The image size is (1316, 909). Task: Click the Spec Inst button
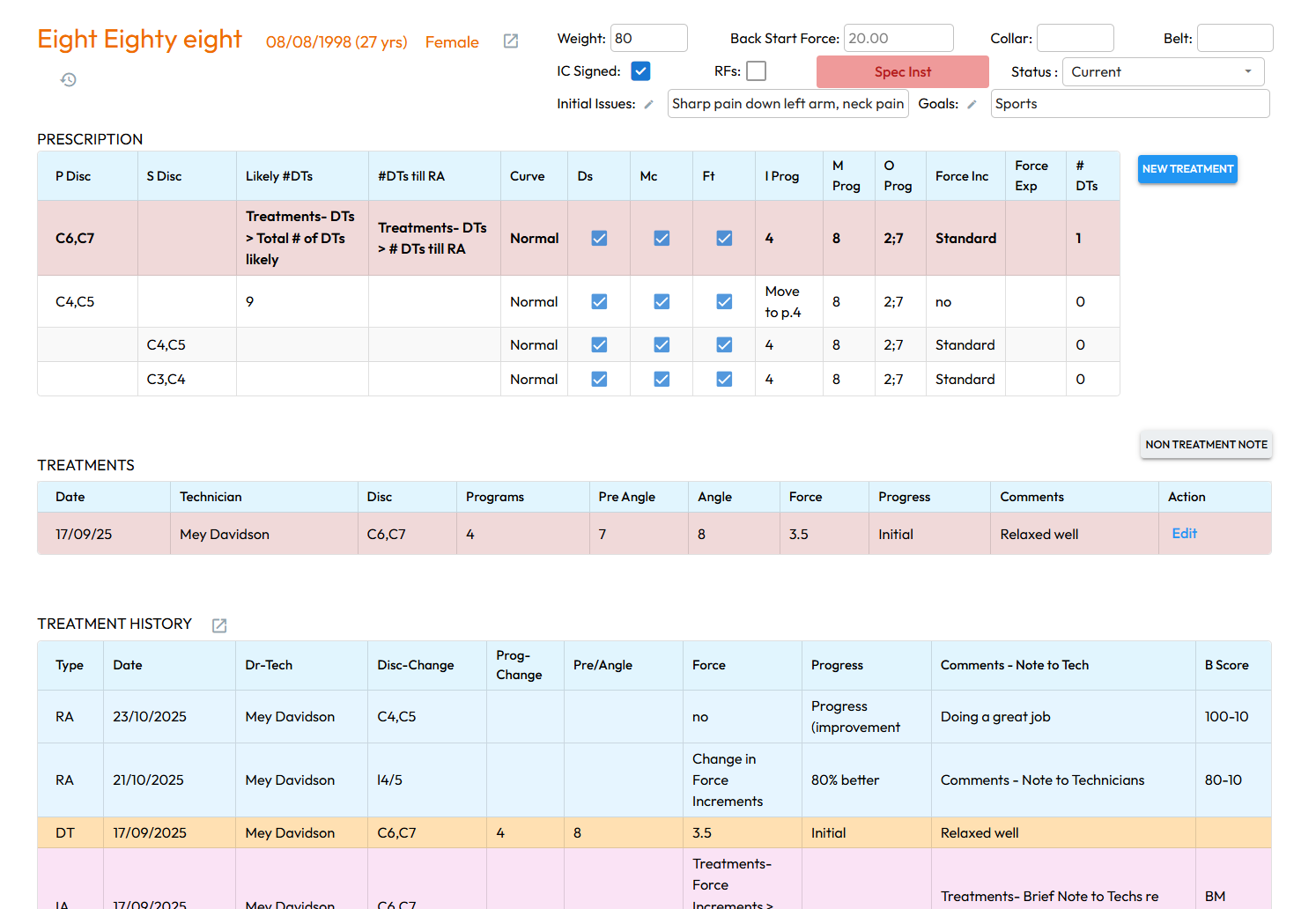(x=903, y=72)
